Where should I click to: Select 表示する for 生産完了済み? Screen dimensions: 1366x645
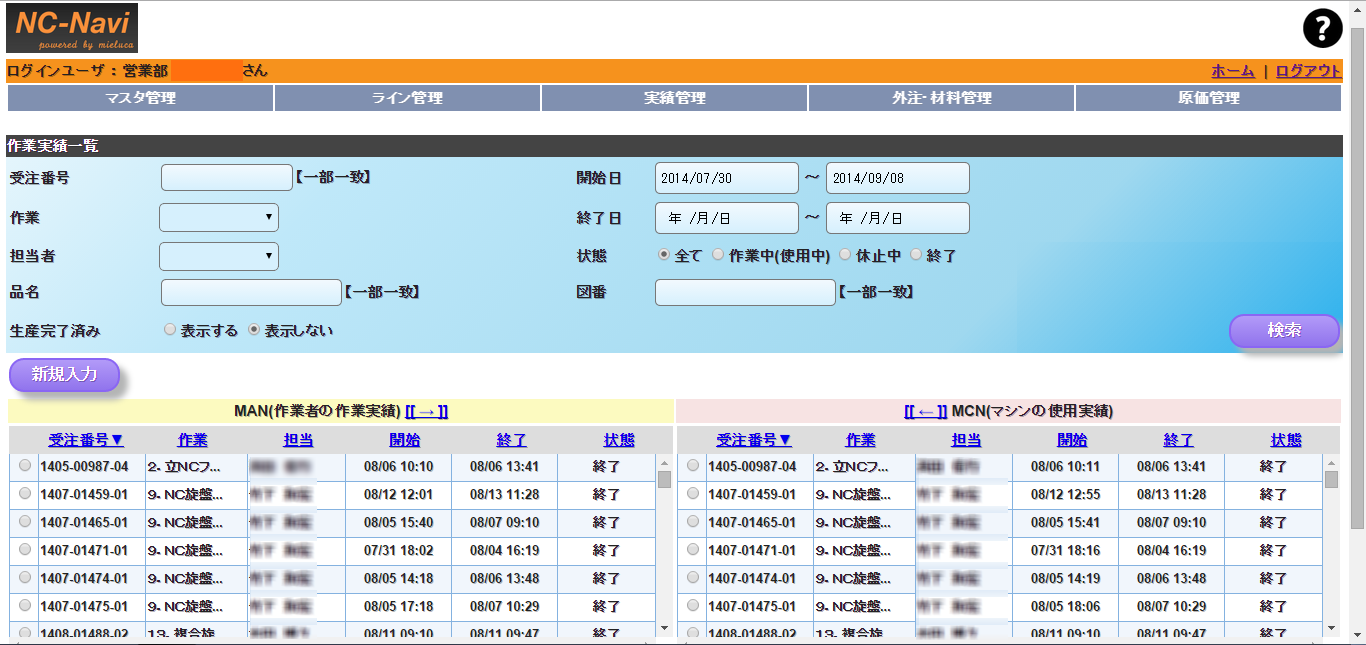(170, 329)
